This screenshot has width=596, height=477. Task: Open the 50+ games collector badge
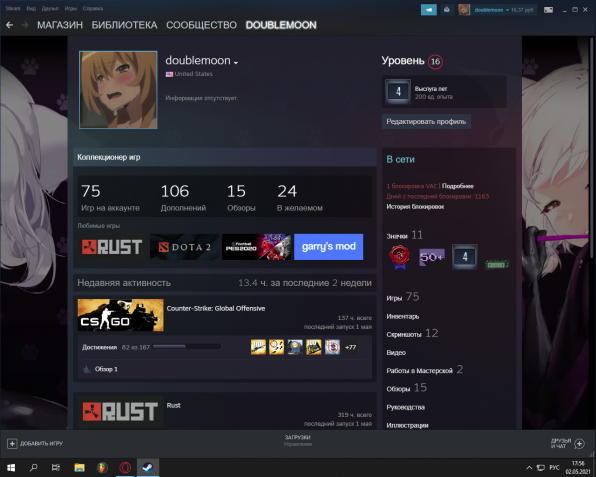[x=432, y=257]
